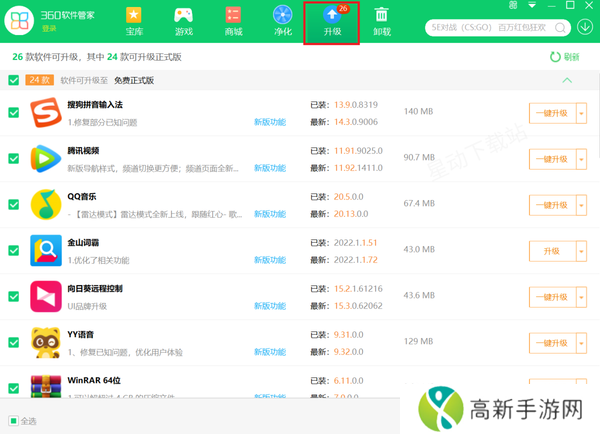Click the 最新 14.3.0.9006 version text
This screenshot has width=600, height=434.
click(x=344, y=122)
